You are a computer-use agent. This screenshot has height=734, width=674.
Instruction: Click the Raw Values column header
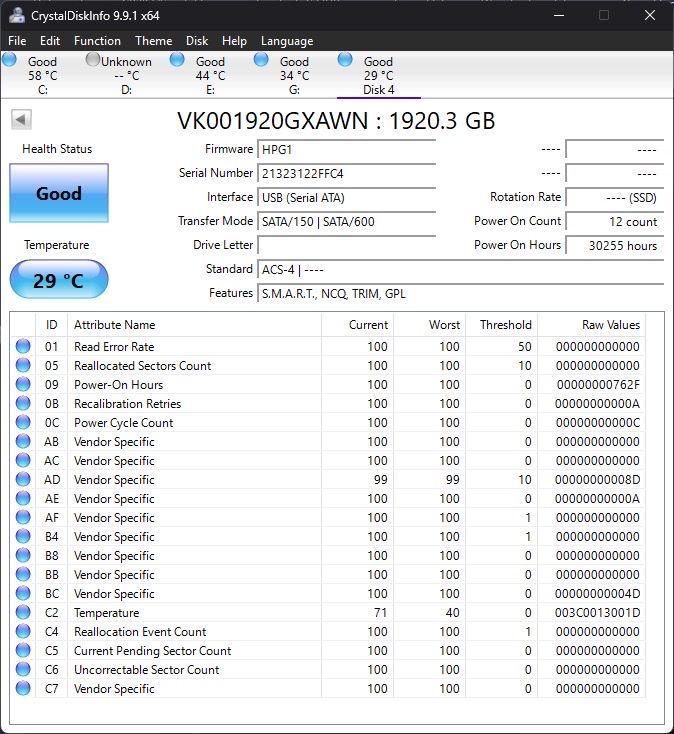(x=592, y=325)
